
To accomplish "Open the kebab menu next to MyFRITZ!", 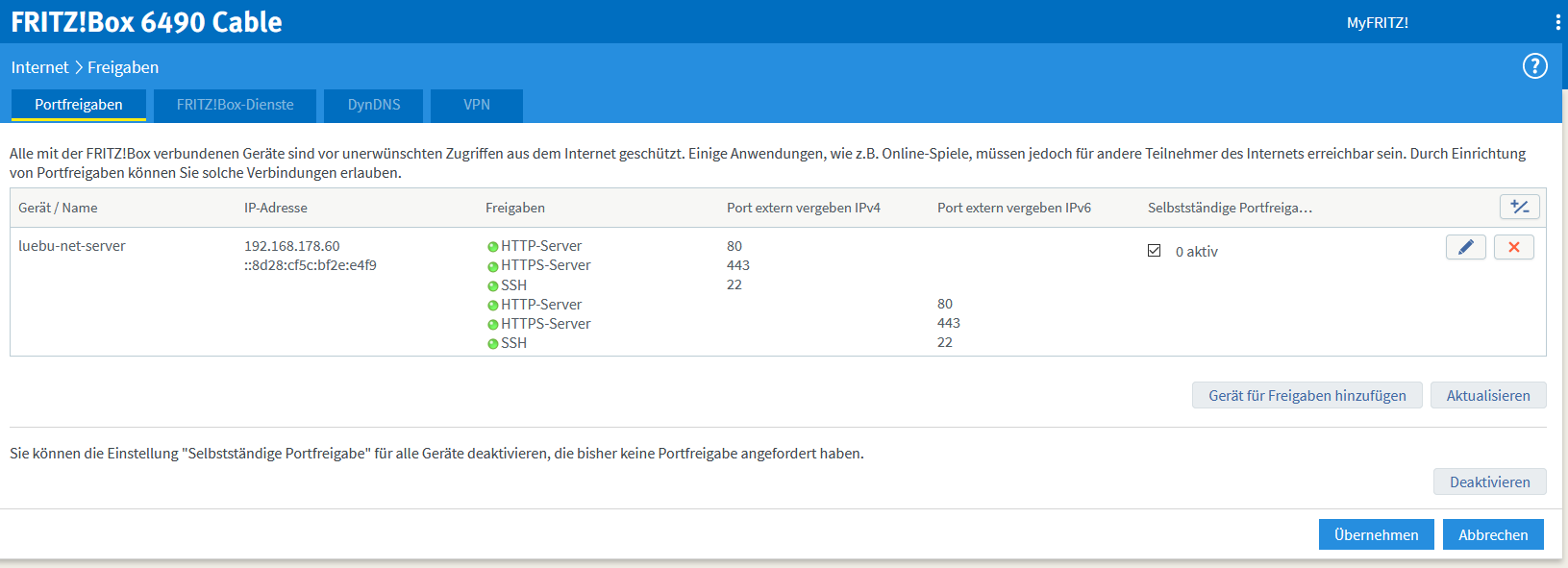I will (x=1557, y=22).
